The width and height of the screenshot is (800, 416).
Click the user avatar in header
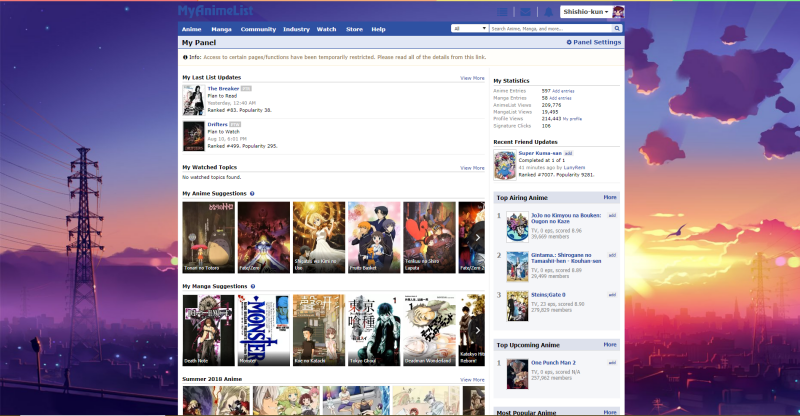[618, 12]
